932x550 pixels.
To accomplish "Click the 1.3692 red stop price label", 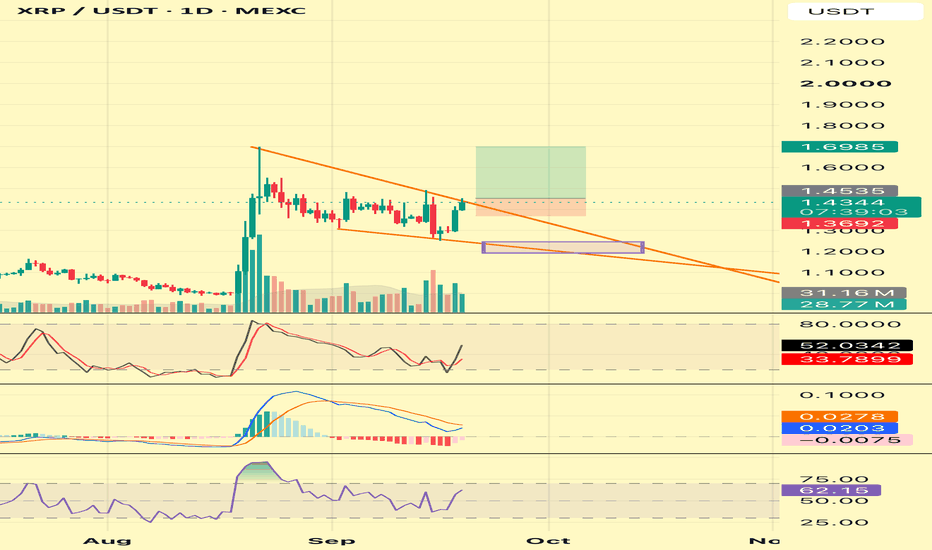I will click(839, 224).
